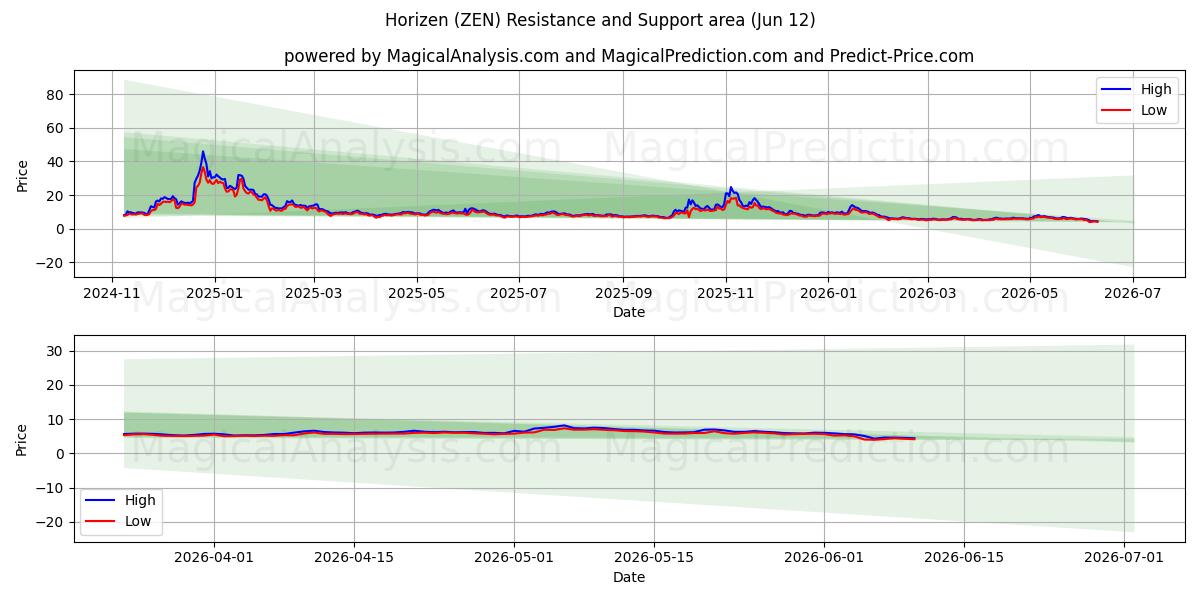The image size is (1200, 600).
Task: Click the bottom chart 'Date' axis label
Action: [x=629, y=578]
